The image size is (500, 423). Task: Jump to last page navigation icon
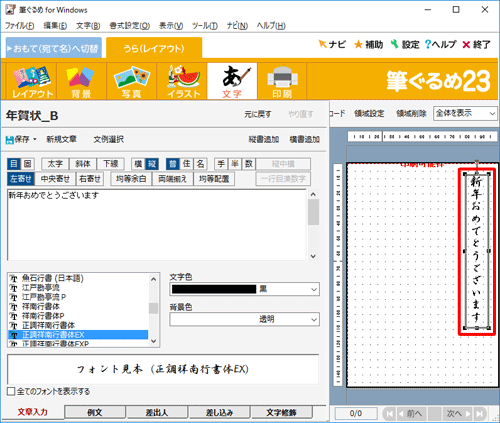(480, 414)
